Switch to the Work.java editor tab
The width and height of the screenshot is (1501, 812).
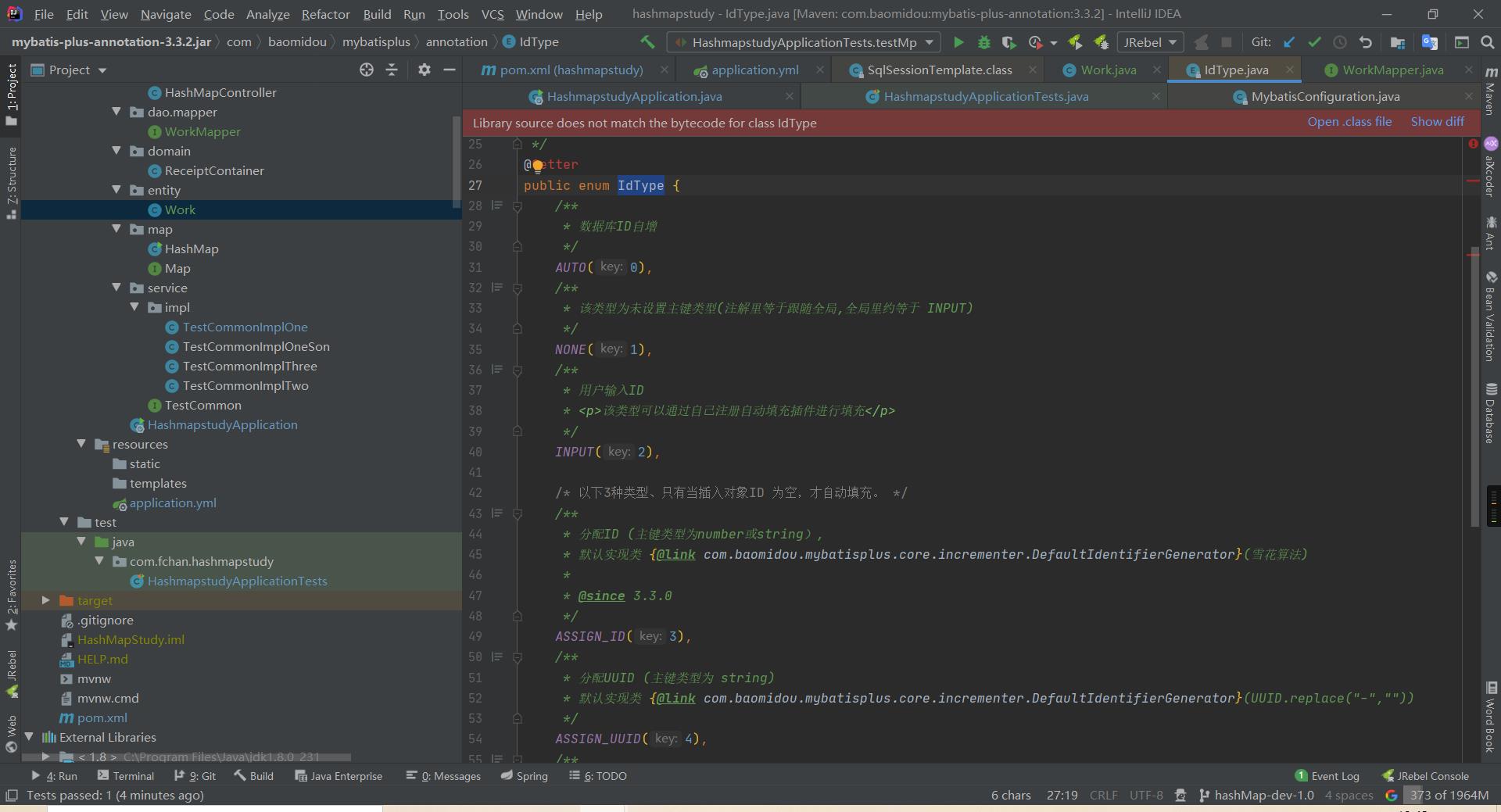click(1108, 70)
